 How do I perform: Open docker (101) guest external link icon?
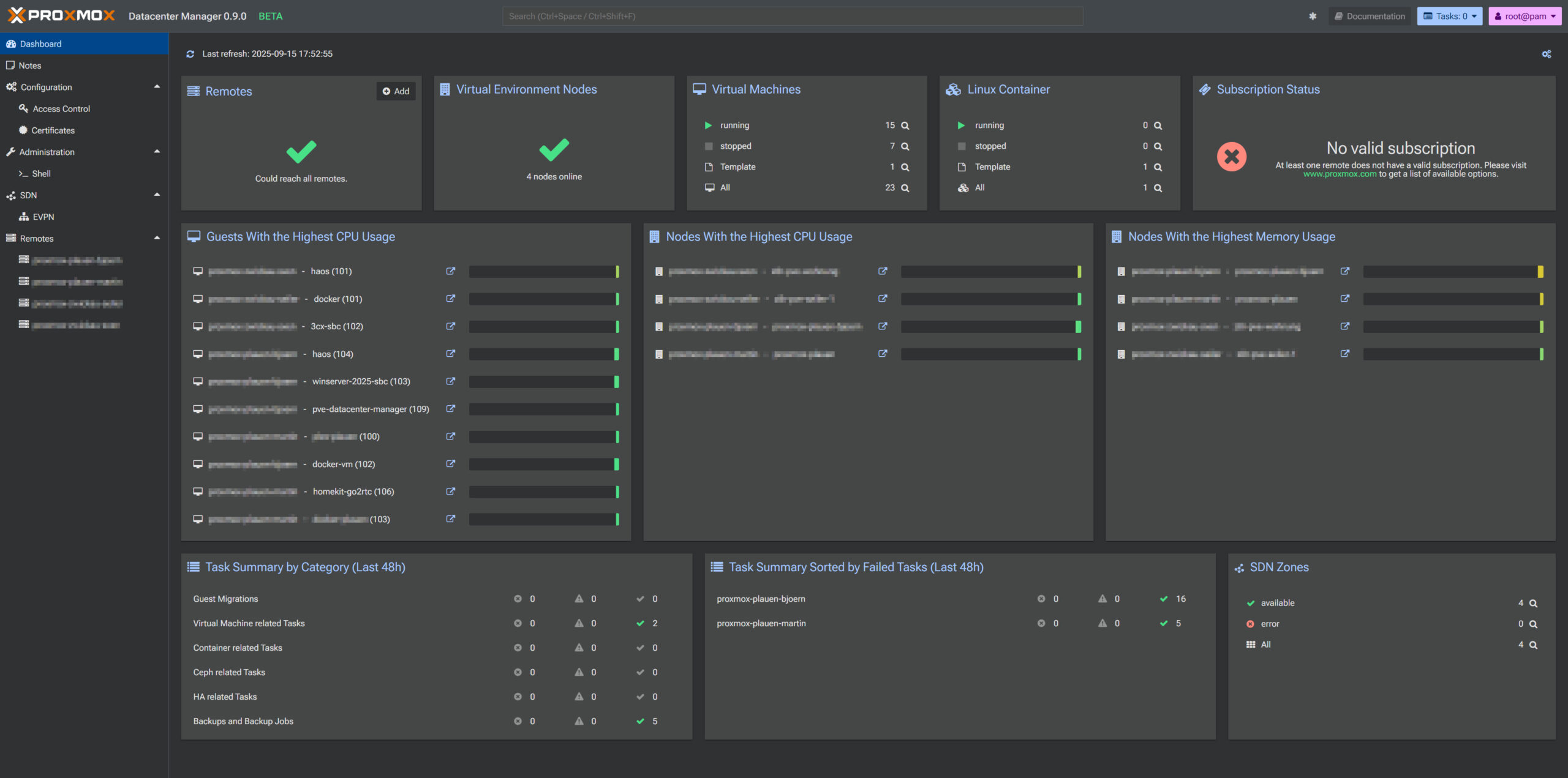click(451, 299)
